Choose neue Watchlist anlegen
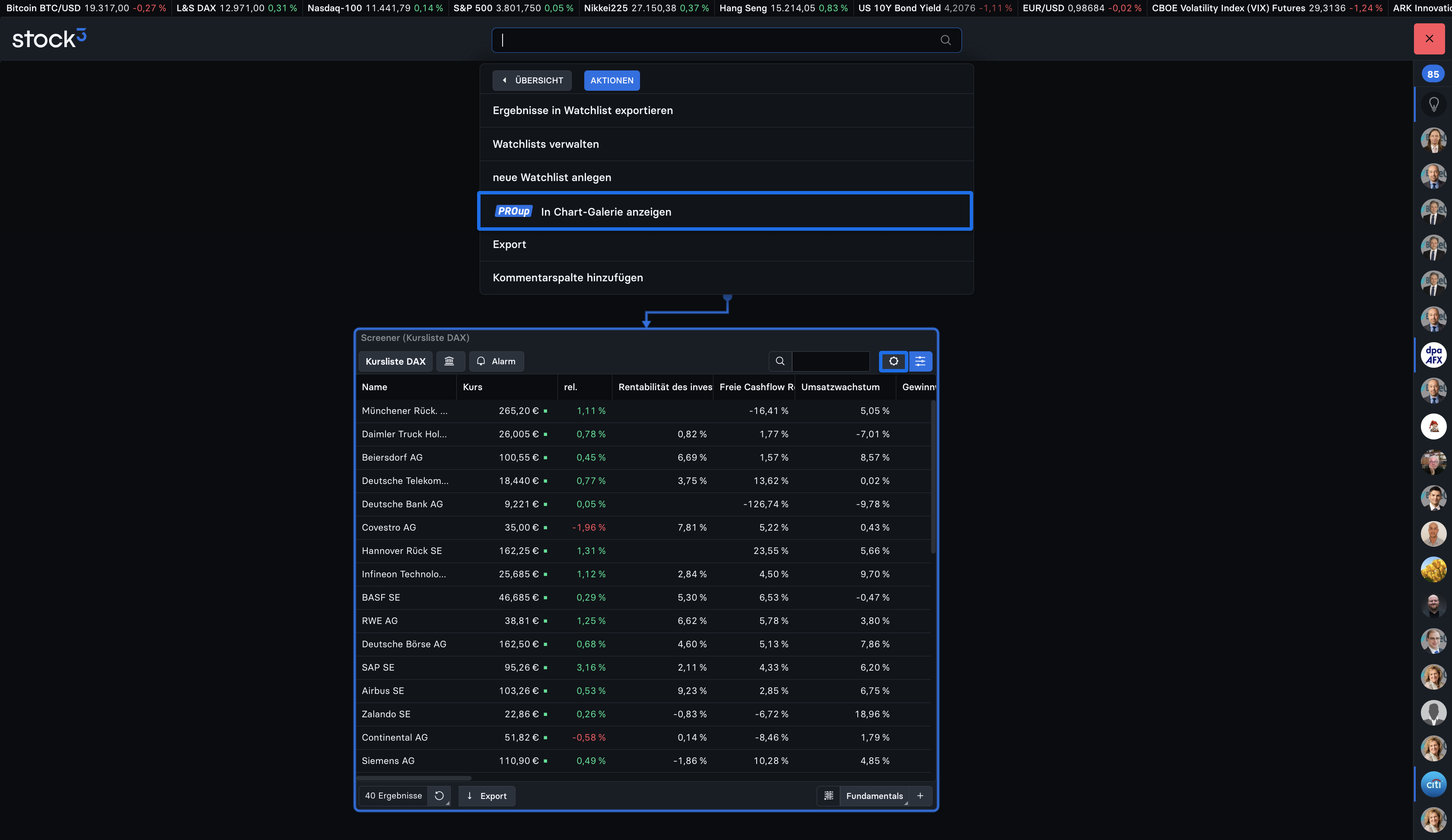The image size is (1452, 840). click(x=726, y=178)
